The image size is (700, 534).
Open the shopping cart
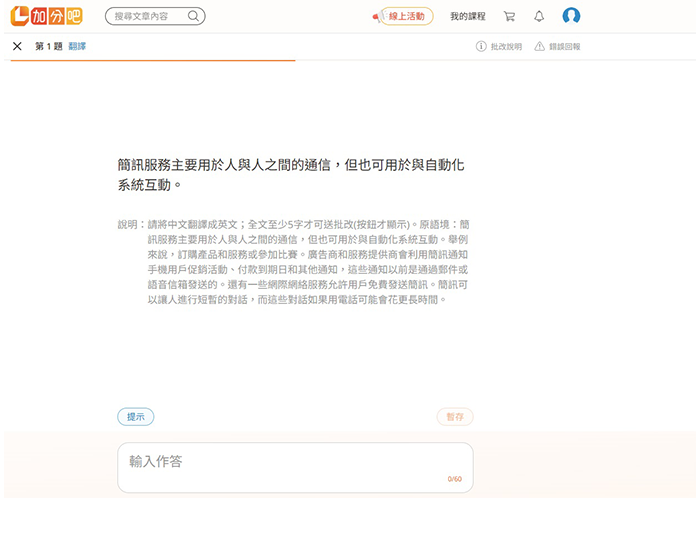[x=509, y=16]
